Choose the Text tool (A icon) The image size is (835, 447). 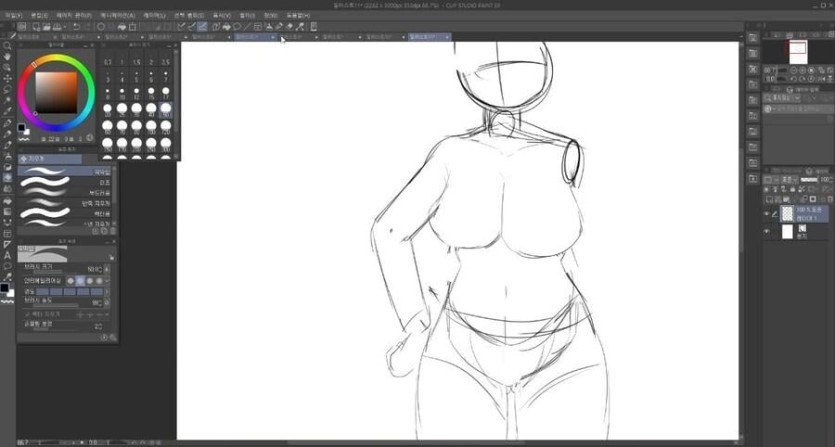(8, 255)
